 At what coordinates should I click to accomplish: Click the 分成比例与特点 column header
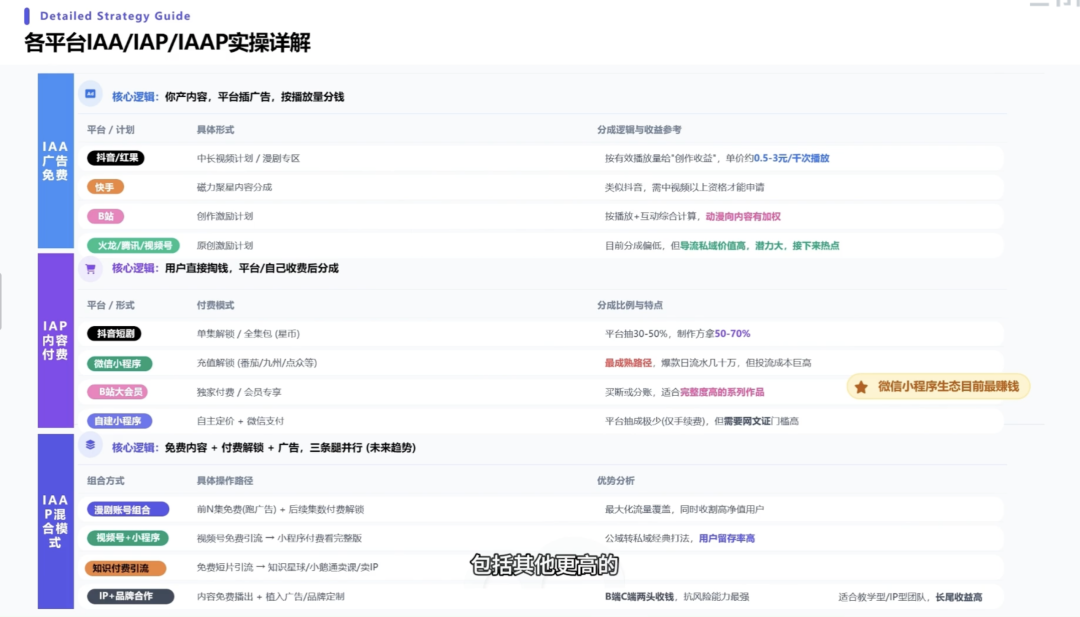click(x=630, y=305)
